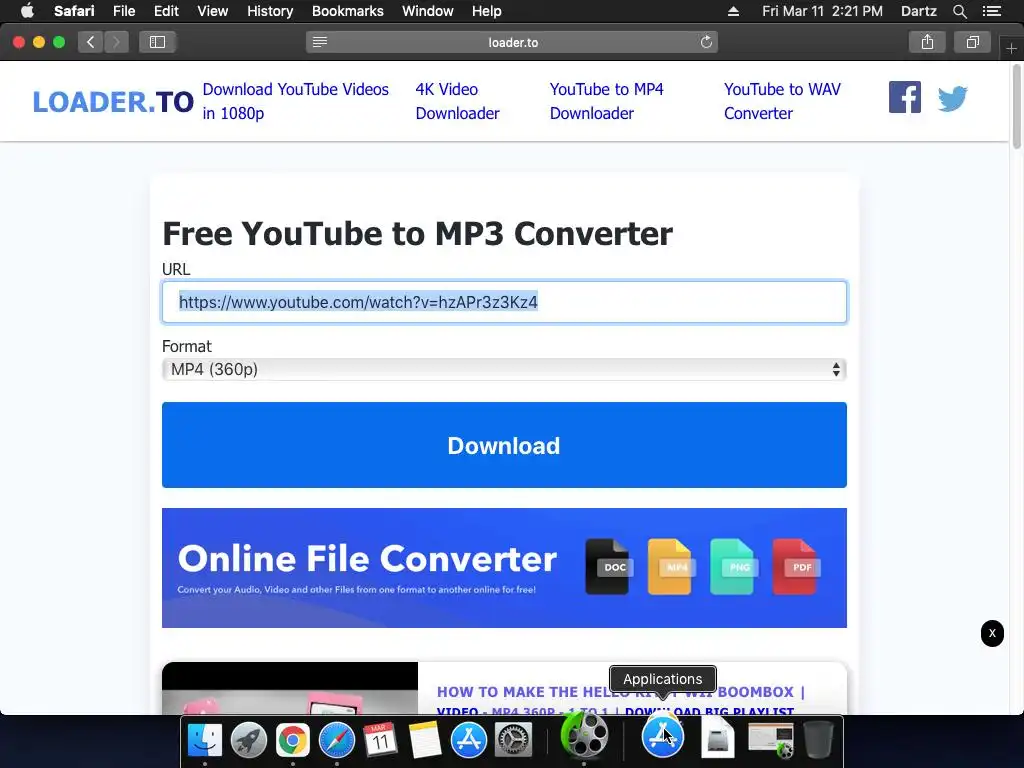Click the LOADER.TO logo

(x=113, y=102)
